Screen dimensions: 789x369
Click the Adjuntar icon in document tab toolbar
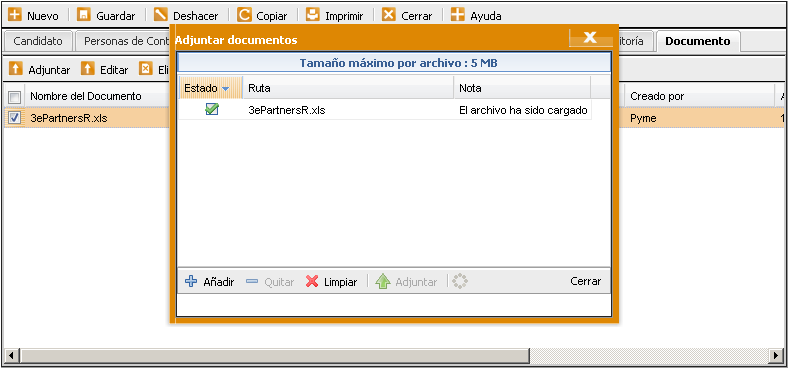coord(16,69)
